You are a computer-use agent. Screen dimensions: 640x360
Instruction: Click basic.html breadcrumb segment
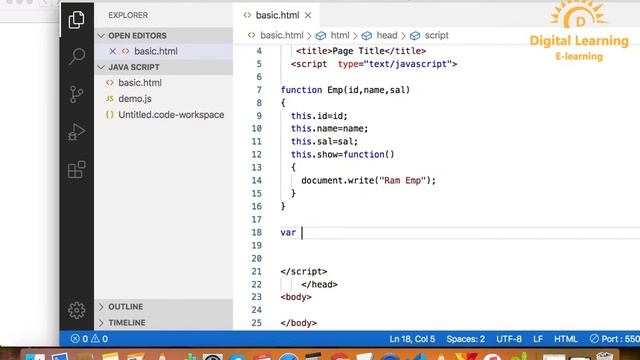coord(282,36)
